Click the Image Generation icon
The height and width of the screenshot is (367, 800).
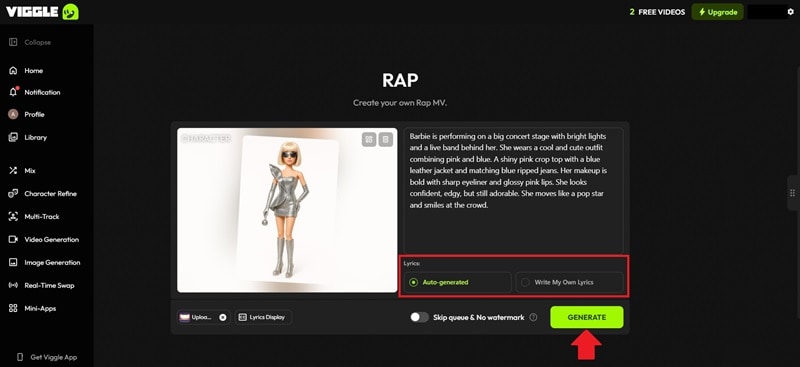click(x=13, y=262)
